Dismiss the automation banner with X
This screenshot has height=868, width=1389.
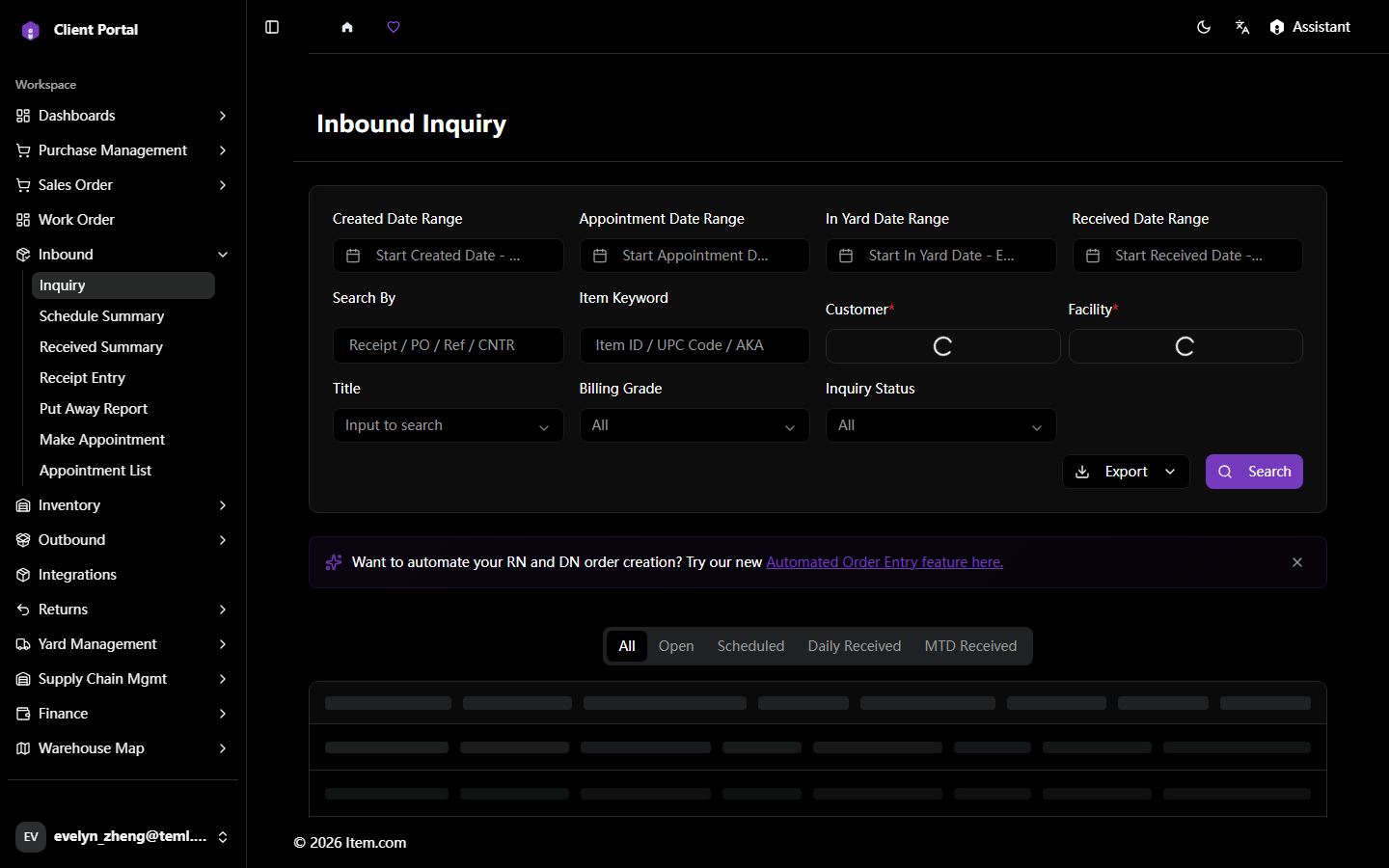pyautogui.click(x=1297, y=562)
